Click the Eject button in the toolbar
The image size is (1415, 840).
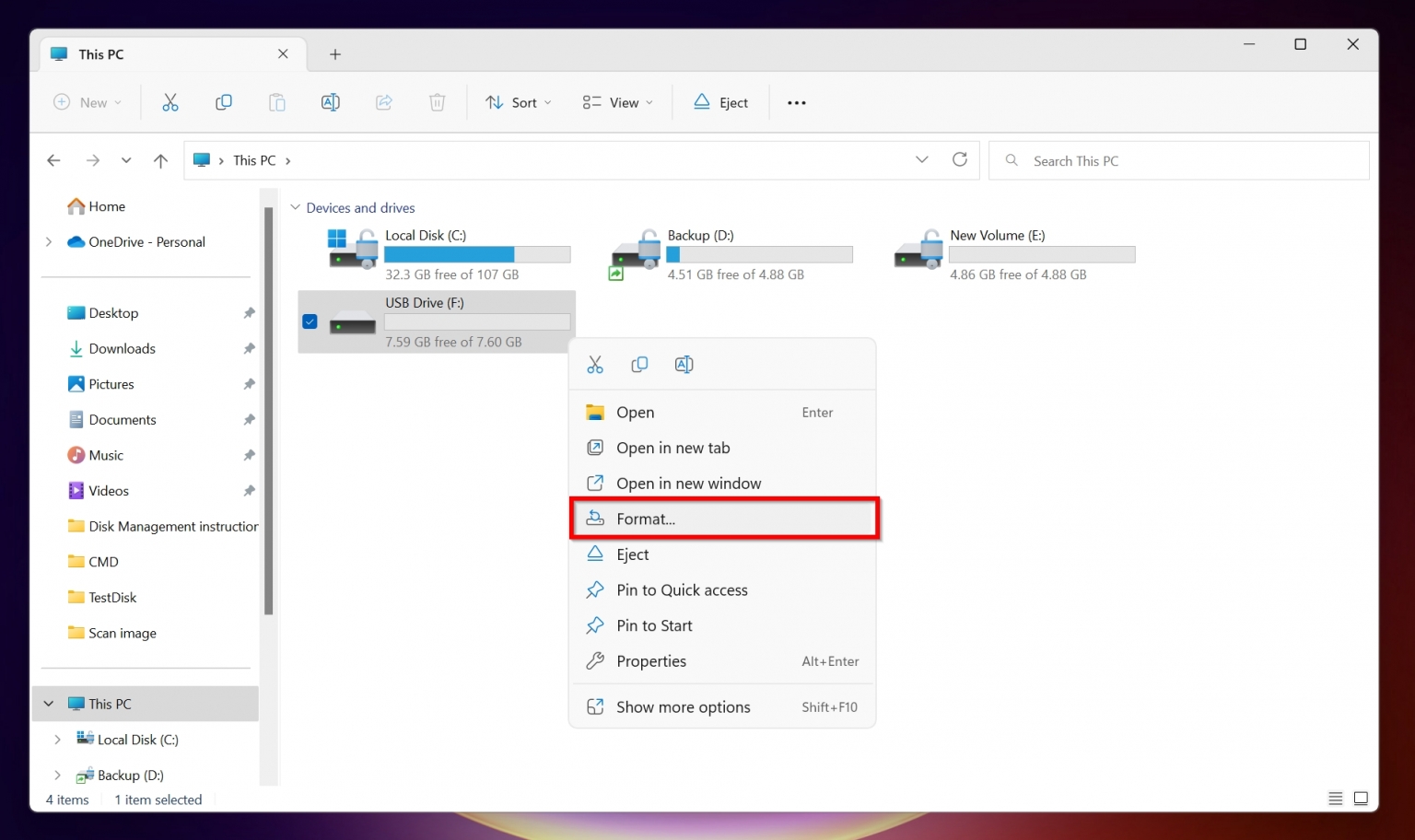(x=720, y=102)
